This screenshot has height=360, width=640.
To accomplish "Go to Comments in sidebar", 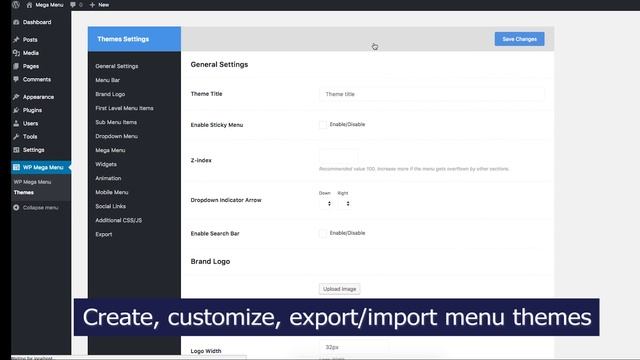I will tap(37, 79).
